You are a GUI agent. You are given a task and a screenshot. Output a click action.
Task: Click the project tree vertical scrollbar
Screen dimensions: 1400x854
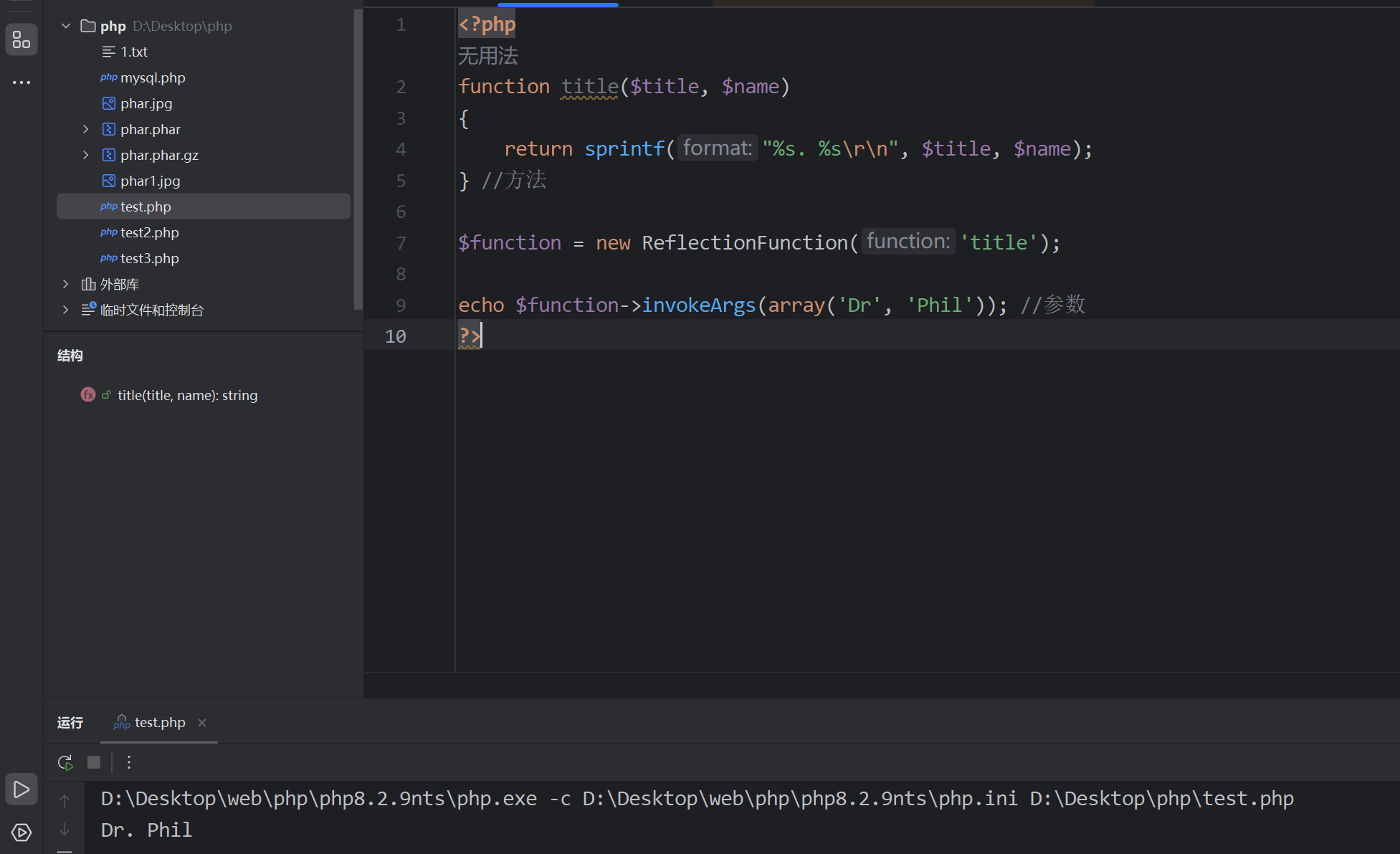pyautogui.click(x=358, y=158)
